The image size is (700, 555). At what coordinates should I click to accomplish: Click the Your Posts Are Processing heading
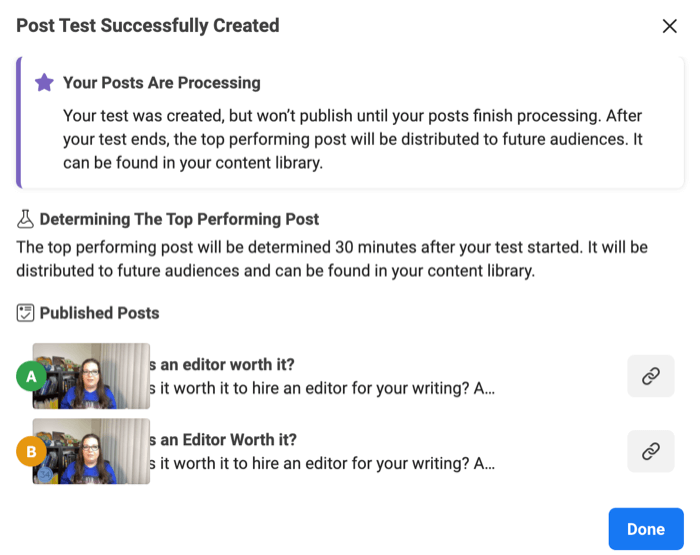pyautogui.click(x=162, y=83)
